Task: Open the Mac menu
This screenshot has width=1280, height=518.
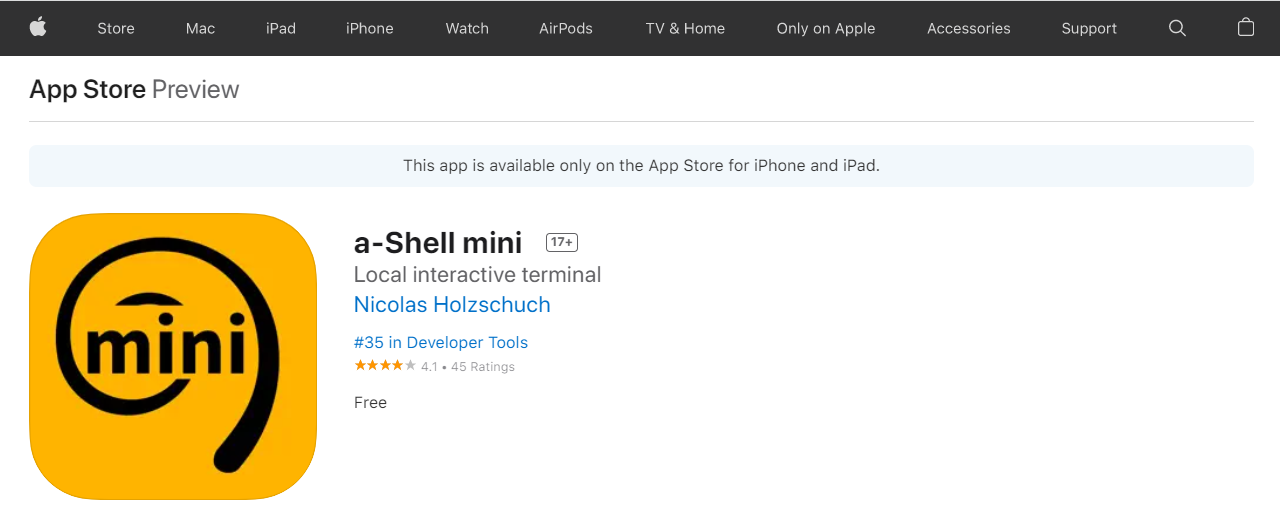Action: tap(200, 28)
